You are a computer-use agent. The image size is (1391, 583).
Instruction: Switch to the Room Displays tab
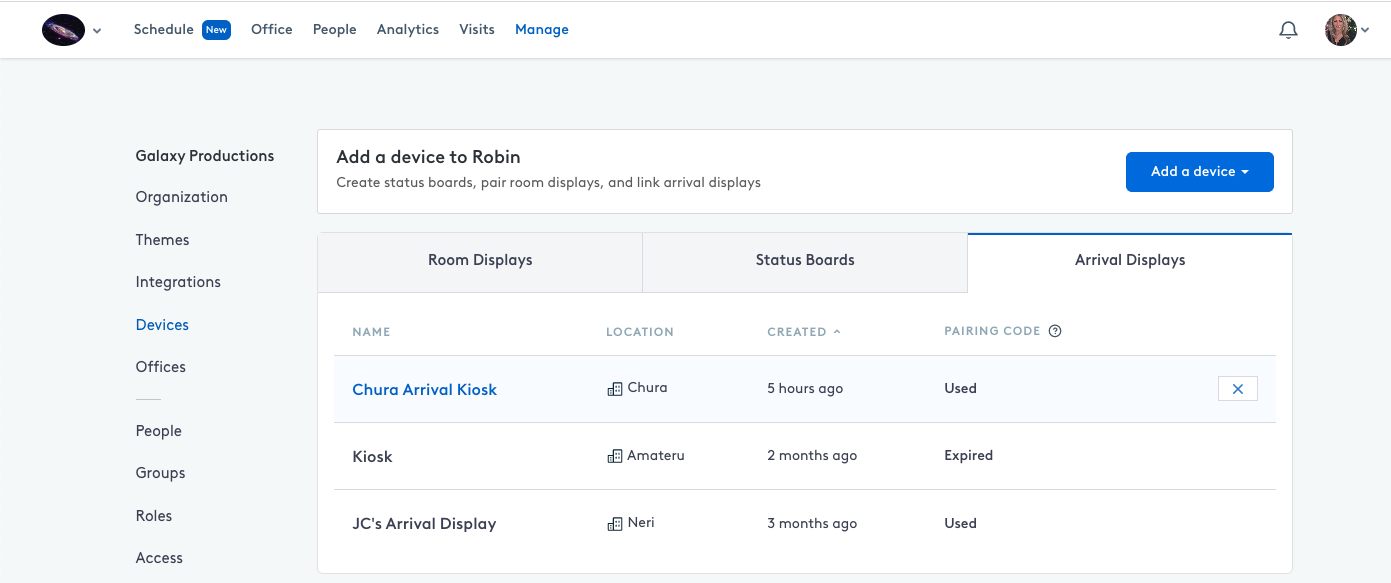(480, 263)
